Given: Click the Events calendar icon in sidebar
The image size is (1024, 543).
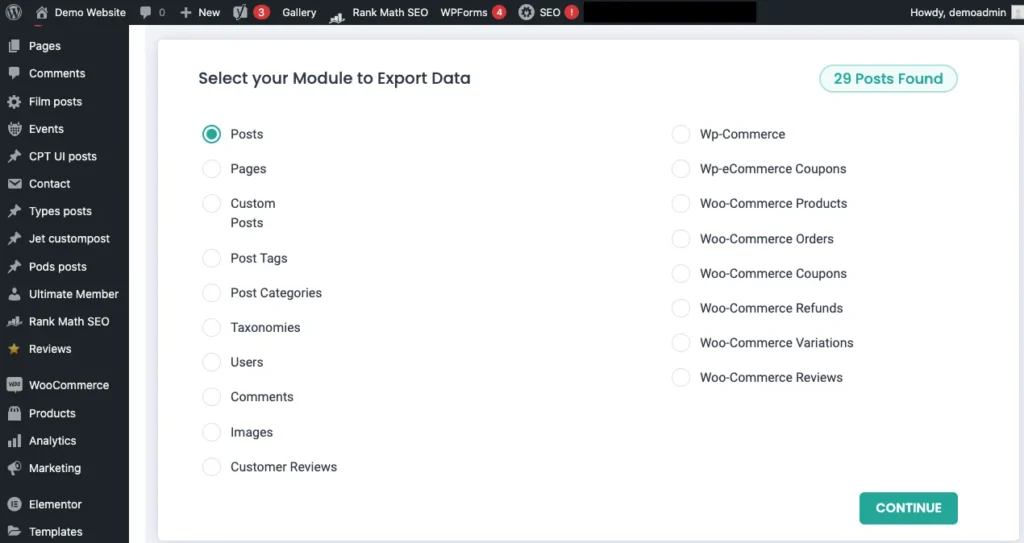Looking at the screenshot, I should 14,129.
